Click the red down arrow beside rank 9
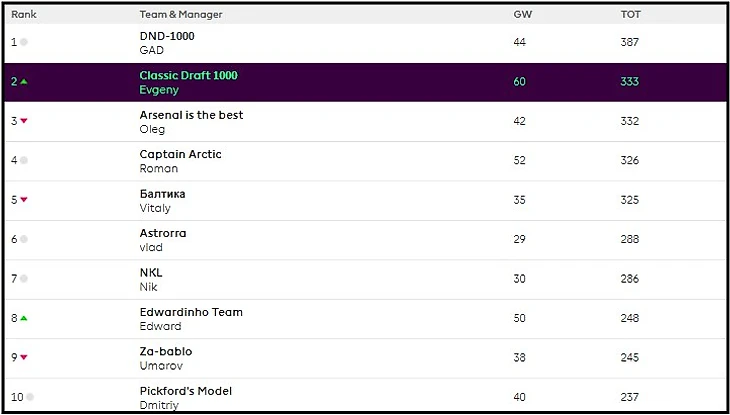730x415 pixels. tap(24, 357)
